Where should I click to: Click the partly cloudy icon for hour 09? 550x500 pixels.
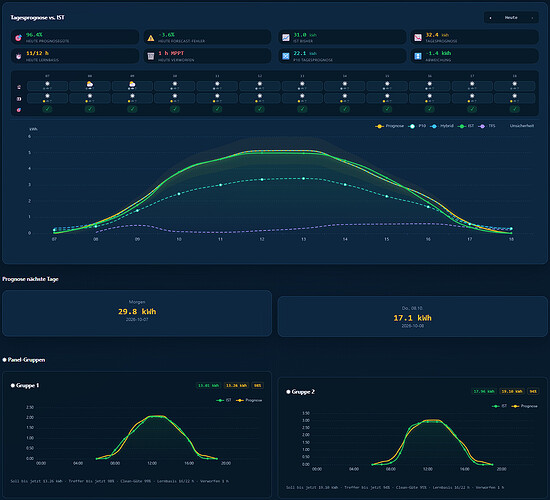coord(132,84)
